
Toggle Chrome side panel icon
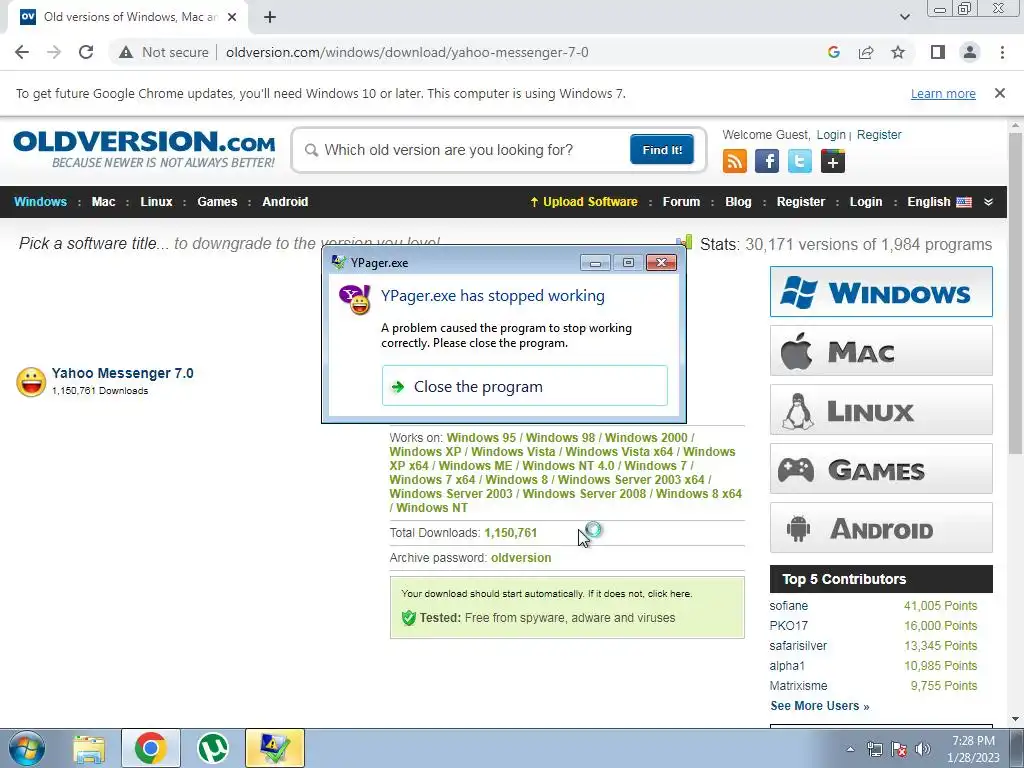click(938, 52)
